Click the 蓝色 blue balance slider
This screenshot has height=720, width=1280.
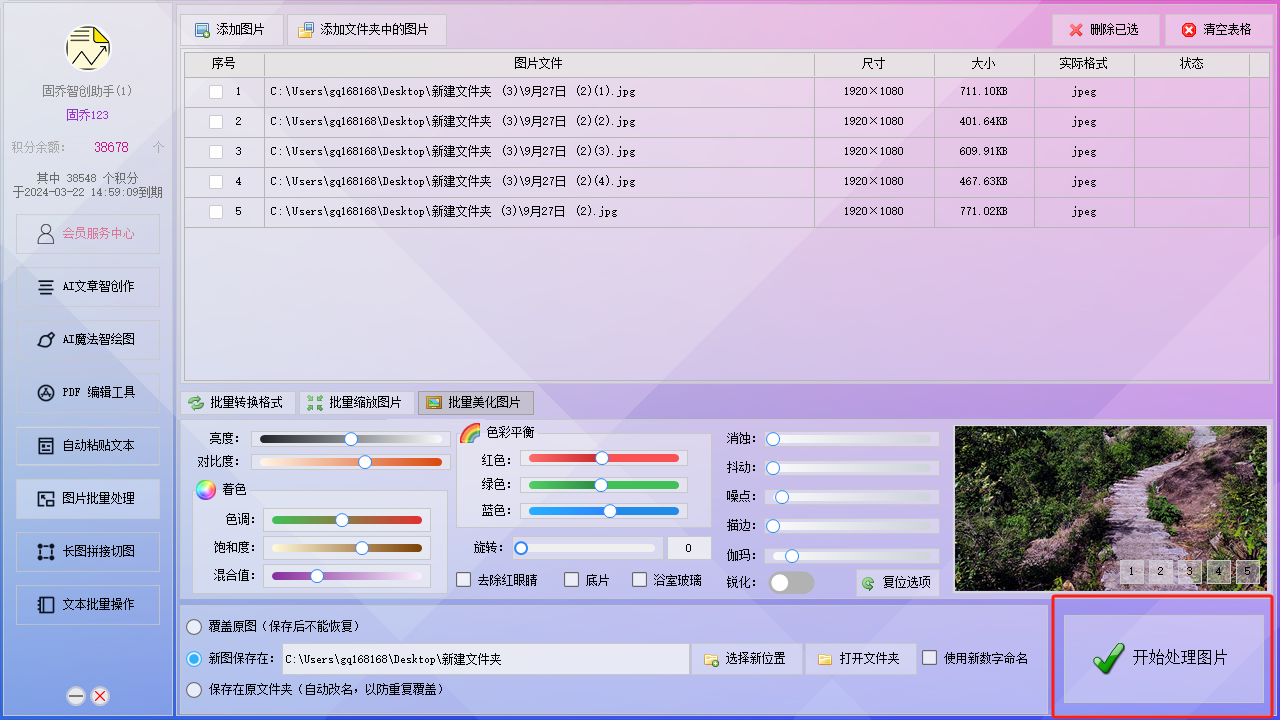pyautogui.click(x=604, y=511)
